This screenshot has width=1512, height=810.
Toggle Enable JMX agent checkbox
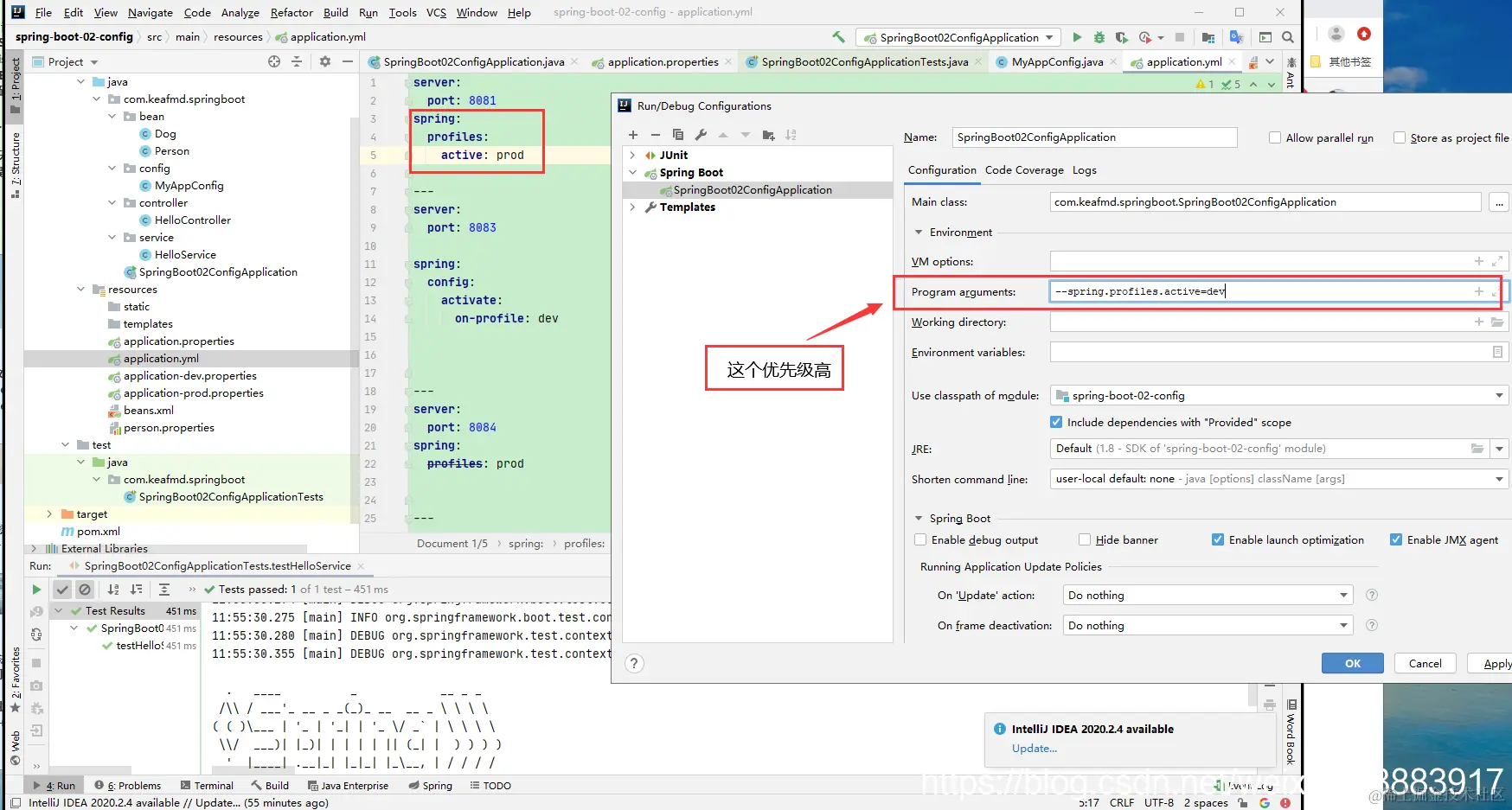1396,539
